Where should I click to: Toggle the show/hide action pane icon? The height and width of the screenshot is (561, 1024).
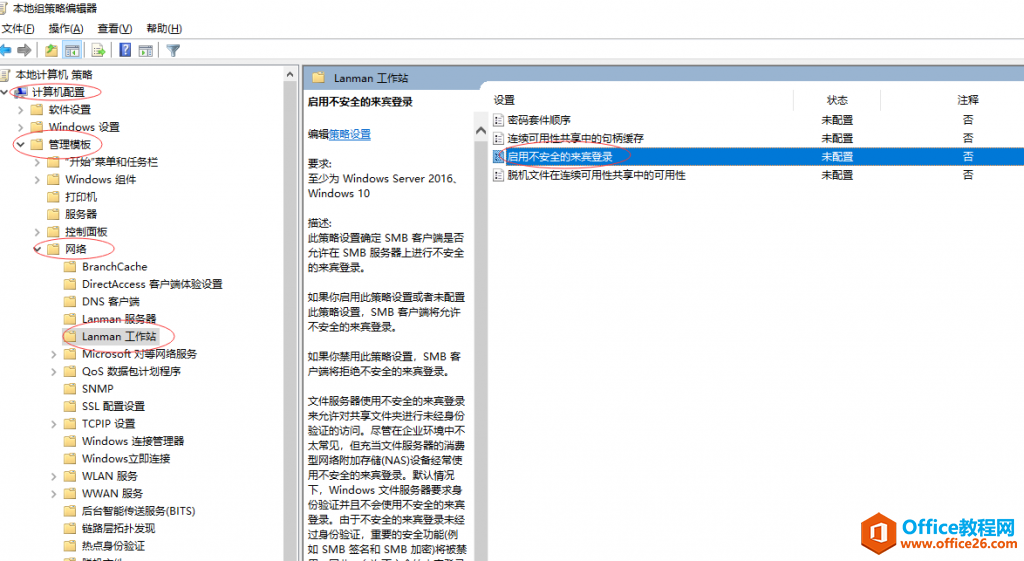tap(146, 50)
